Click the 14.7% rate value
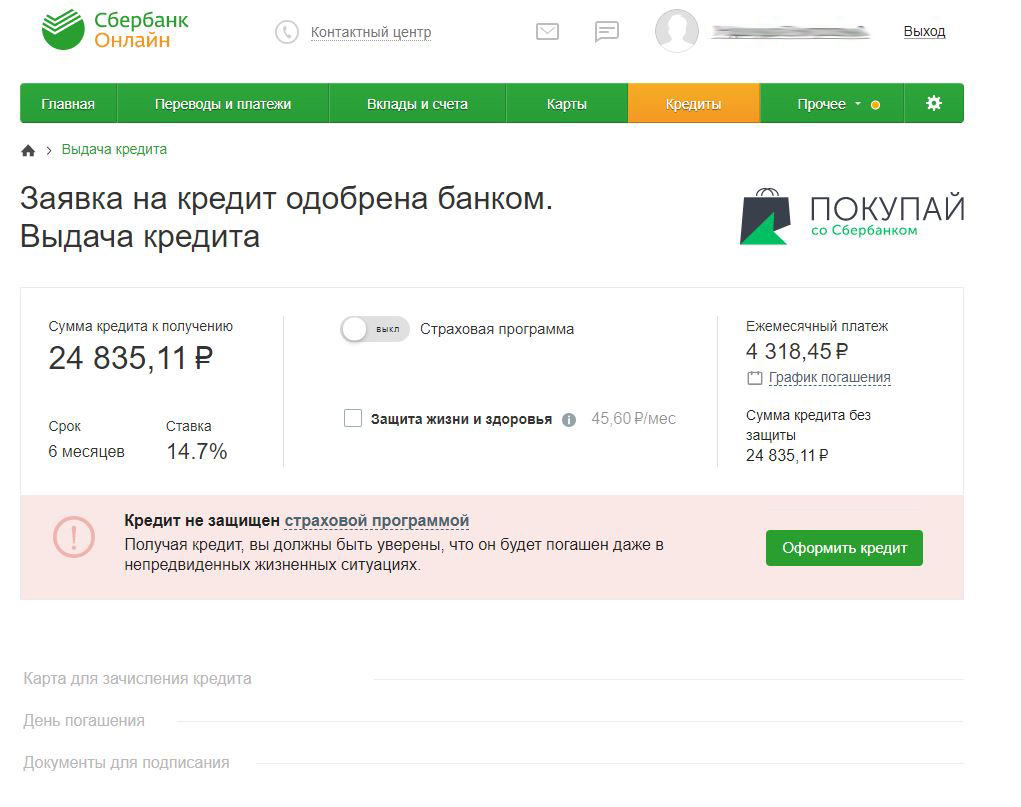The height and width of the screenshot is (807, 1021). point(197,451)
